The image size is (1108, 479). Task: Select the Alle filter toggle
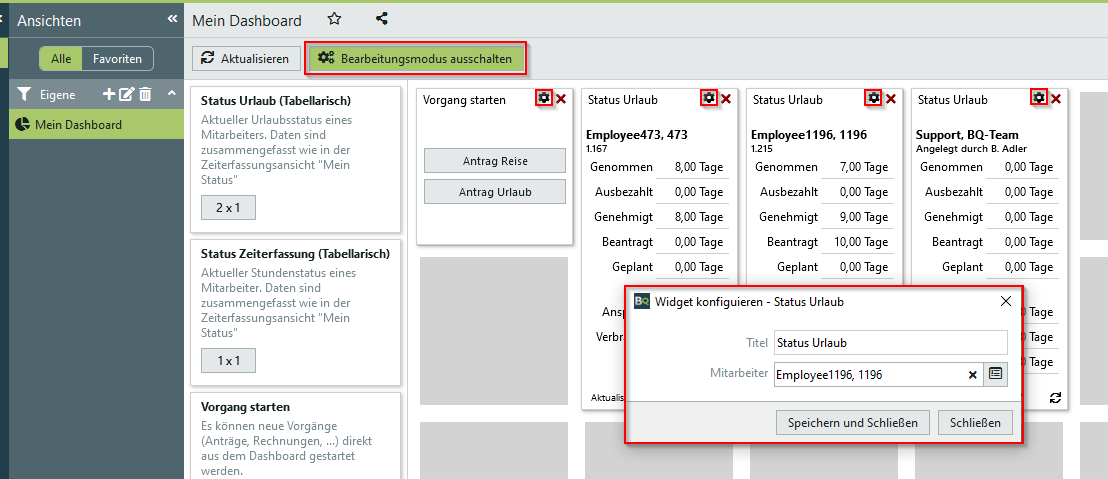coord(61,59)
